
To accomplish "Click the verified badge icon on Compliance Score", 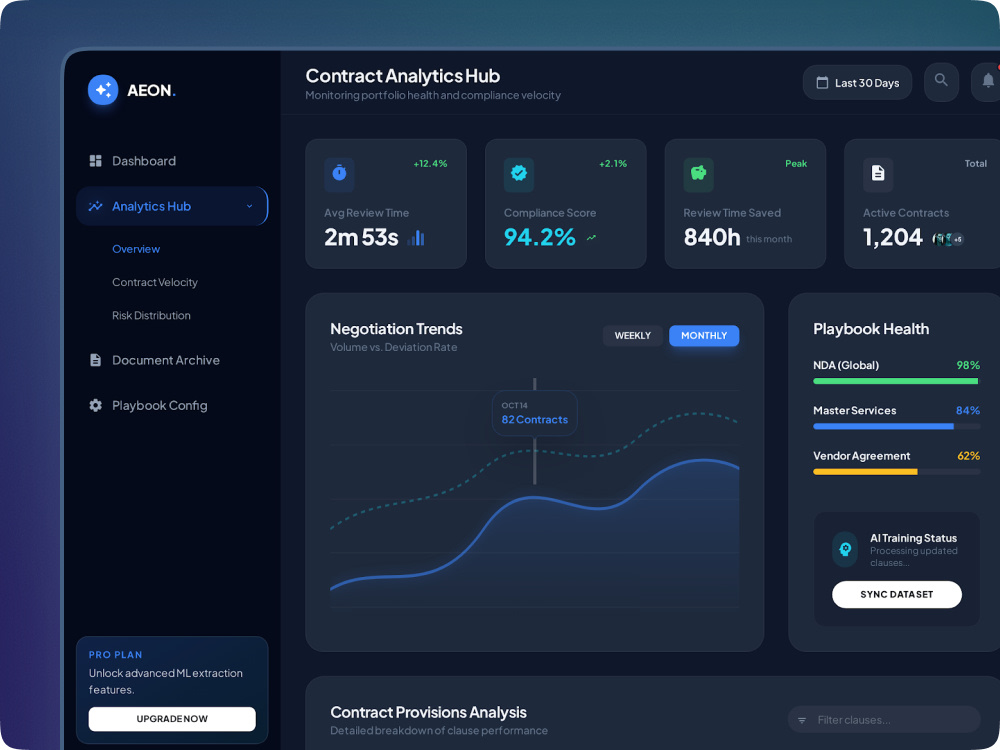I will tap(519, 173).
